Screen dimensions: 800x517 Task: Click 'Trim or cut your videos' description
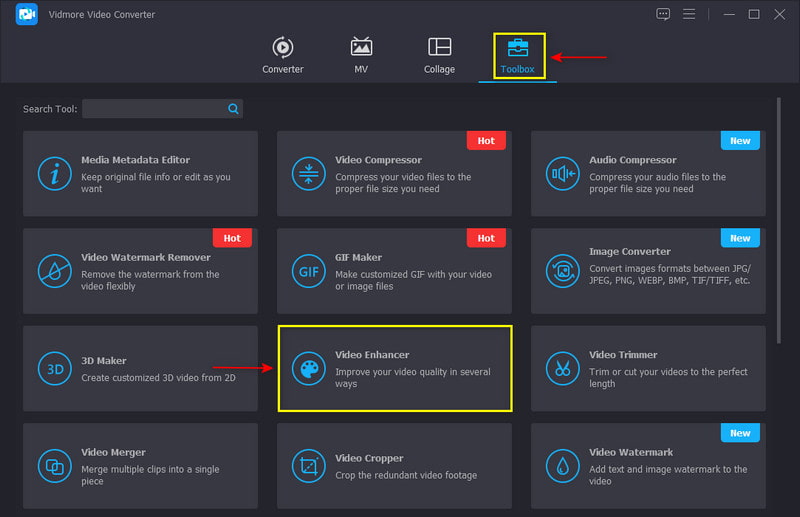point(668,378)
